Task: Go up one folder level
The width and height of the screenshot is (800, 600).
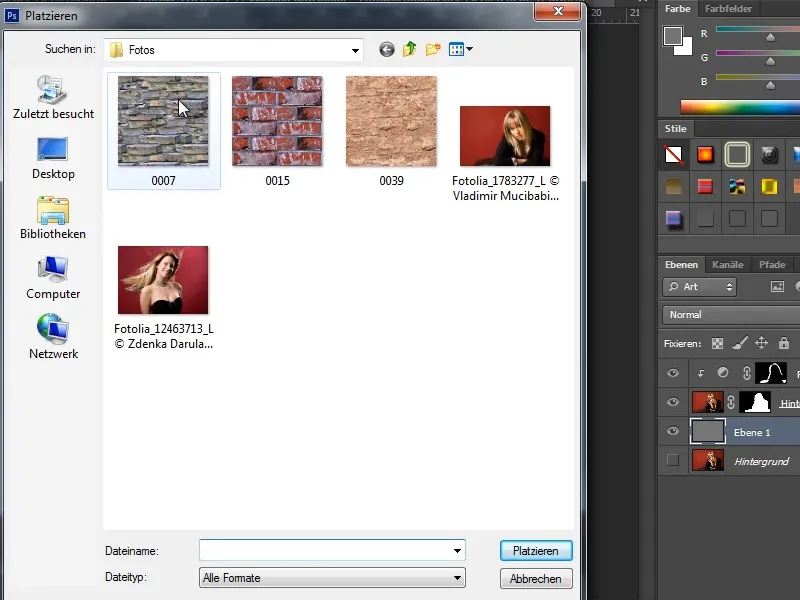Action: coord(409,49)
